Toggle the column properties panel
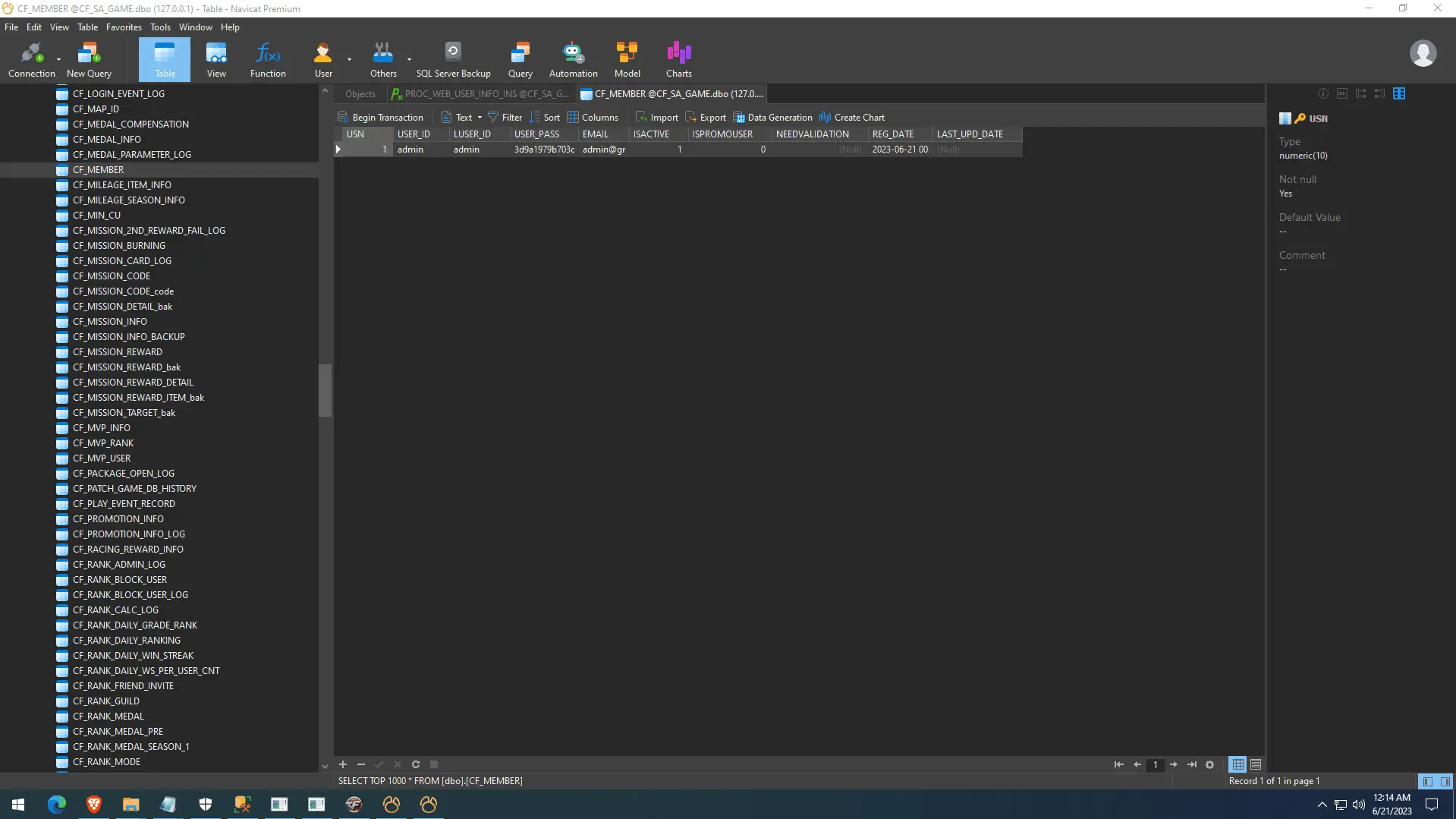 point(1399,93)
